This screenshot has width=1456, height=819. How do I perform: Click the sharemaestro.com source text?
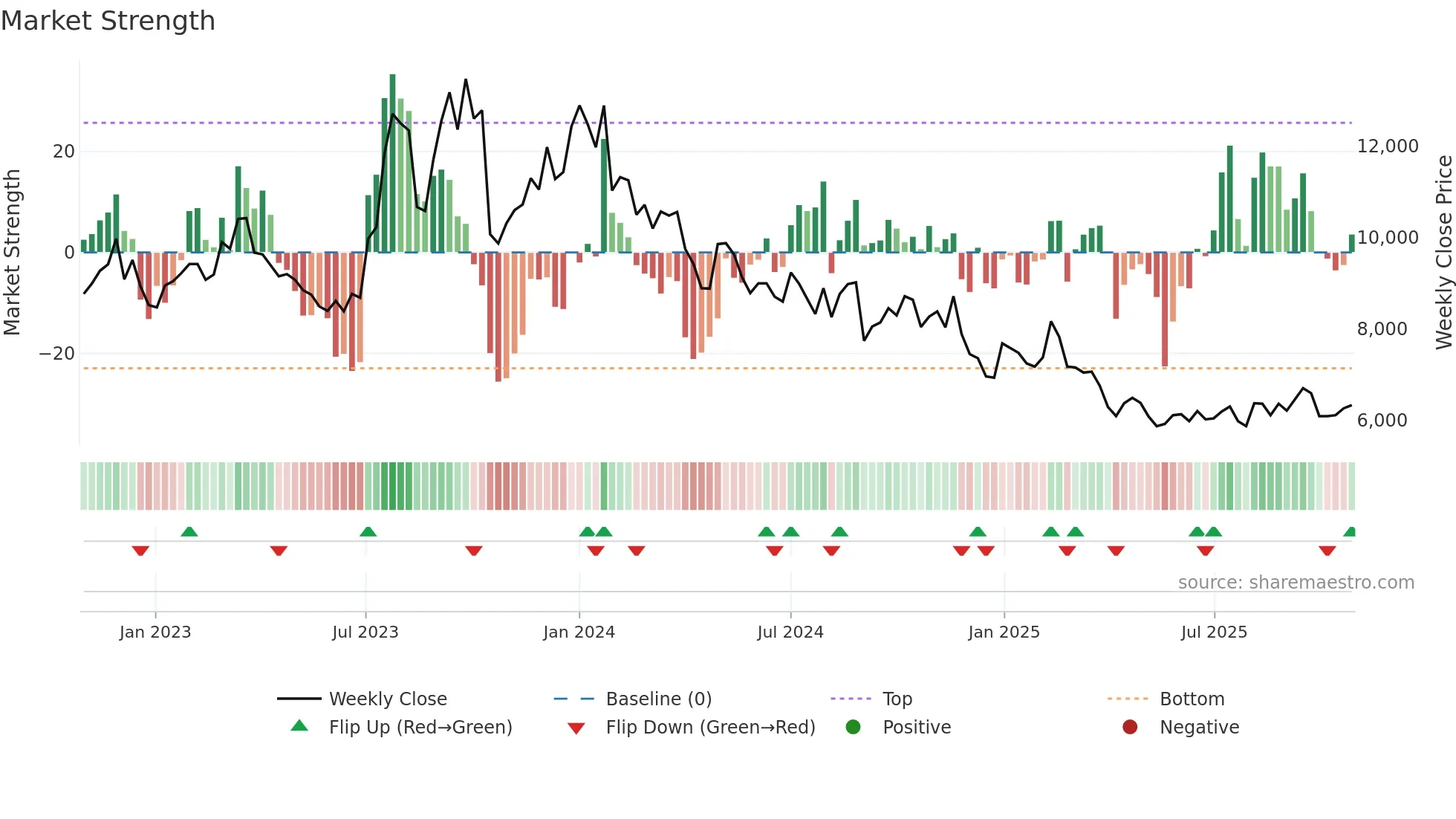click(x=1296, y=582)
